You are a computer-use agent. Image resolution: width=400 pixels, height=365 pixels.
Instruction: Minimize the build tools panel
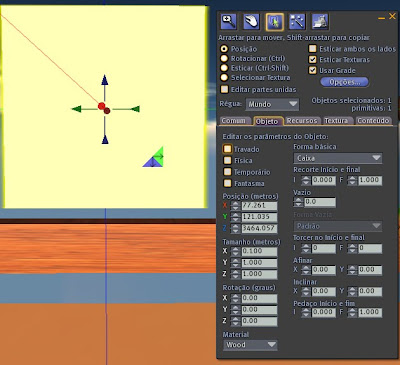coord(382,18)
